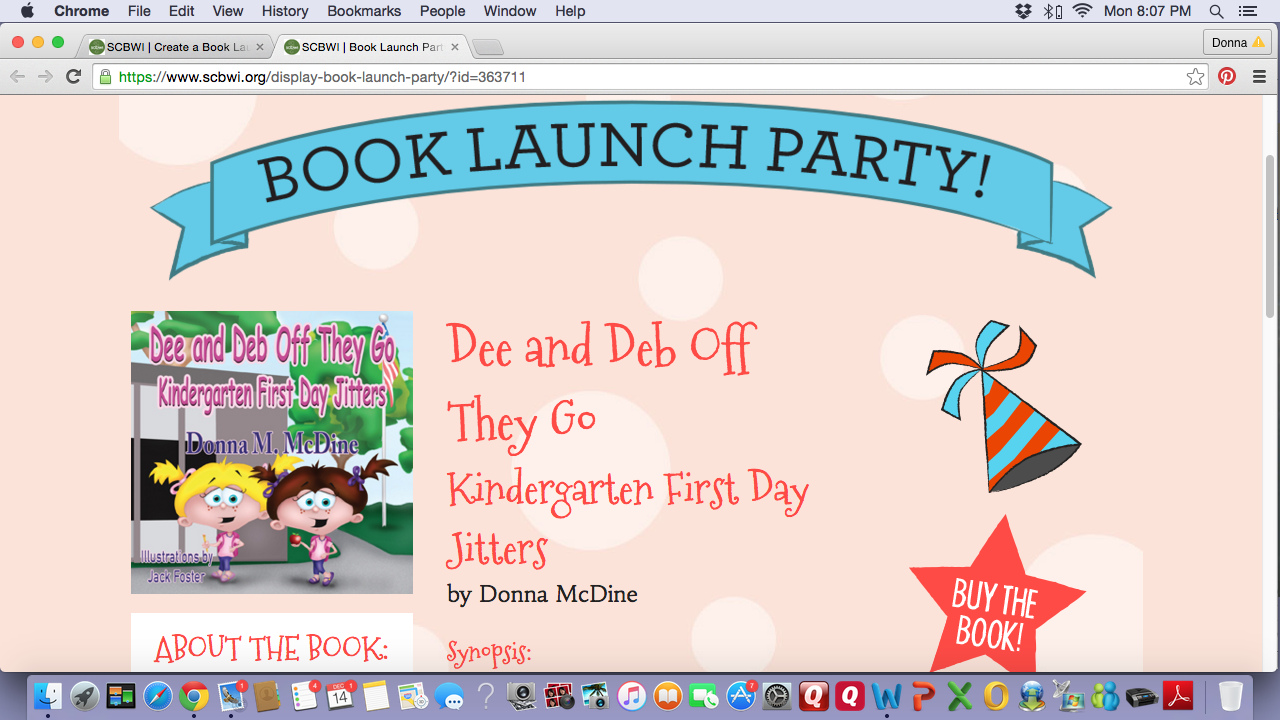
Task: Click the green padlock security icon
Action: (105, 77)
